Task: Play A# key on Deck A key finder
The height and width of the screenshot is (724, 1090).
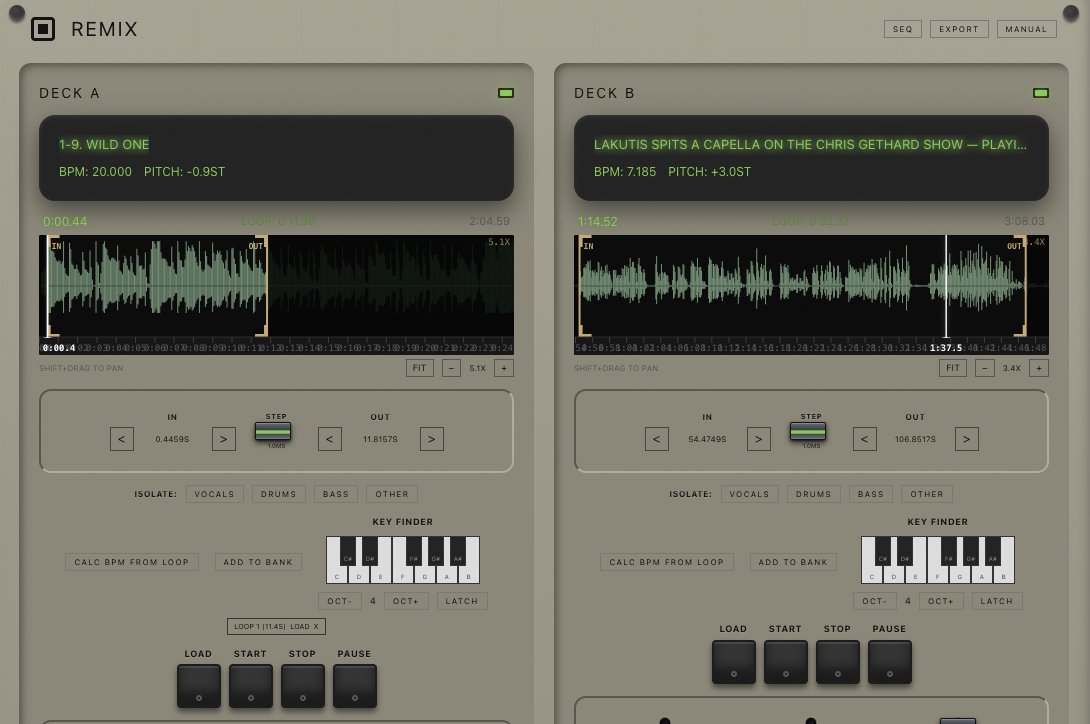Action: pyautogui.click(x=457, y=552)
